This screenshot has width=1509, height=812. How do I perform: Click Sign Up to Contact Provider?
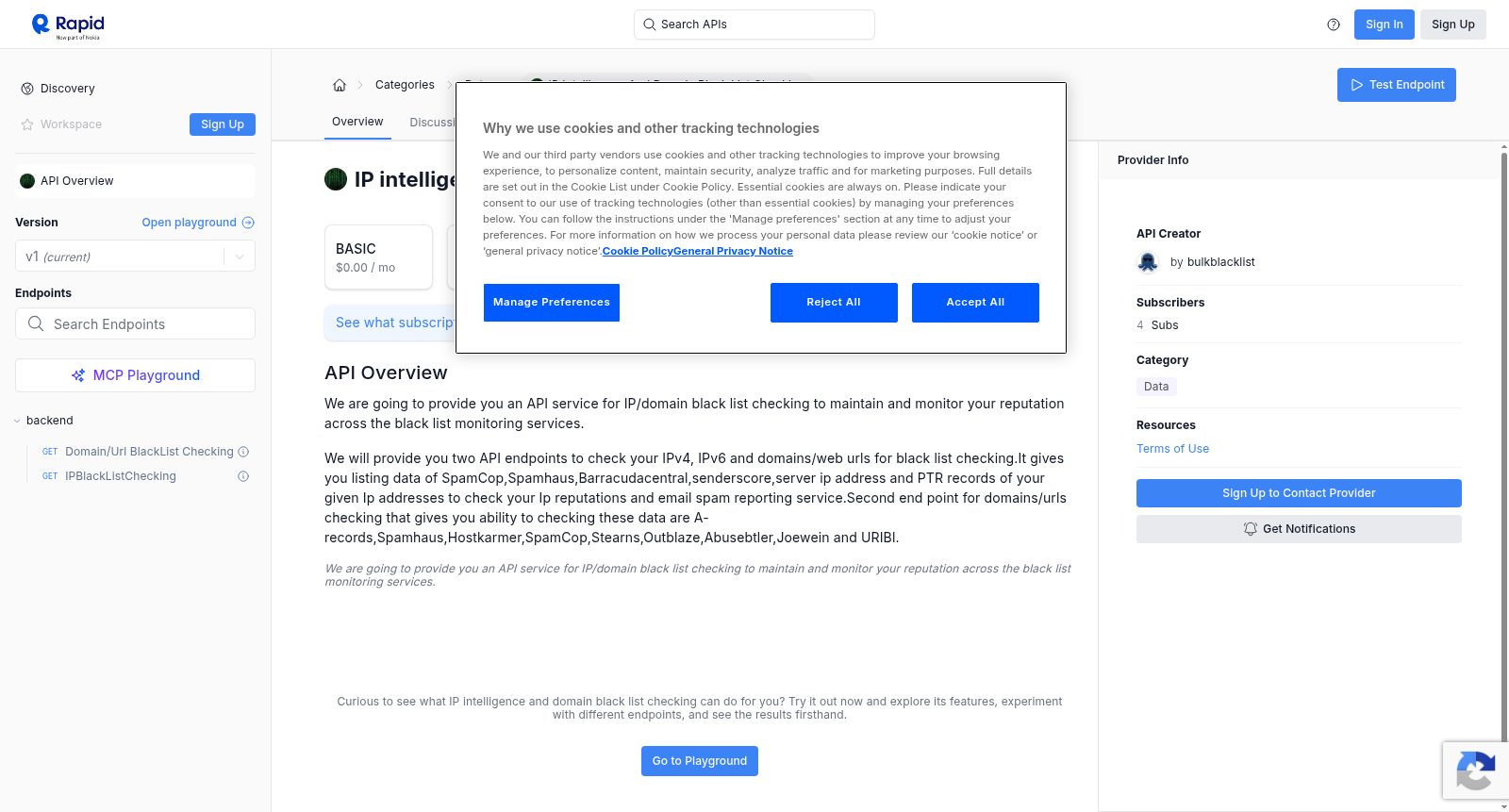[x=1299, y=493]
